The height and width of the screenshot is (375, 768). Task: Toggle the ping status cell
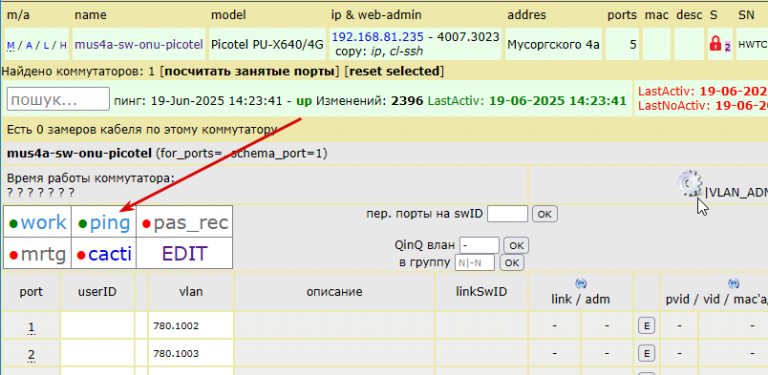point(104,222)
